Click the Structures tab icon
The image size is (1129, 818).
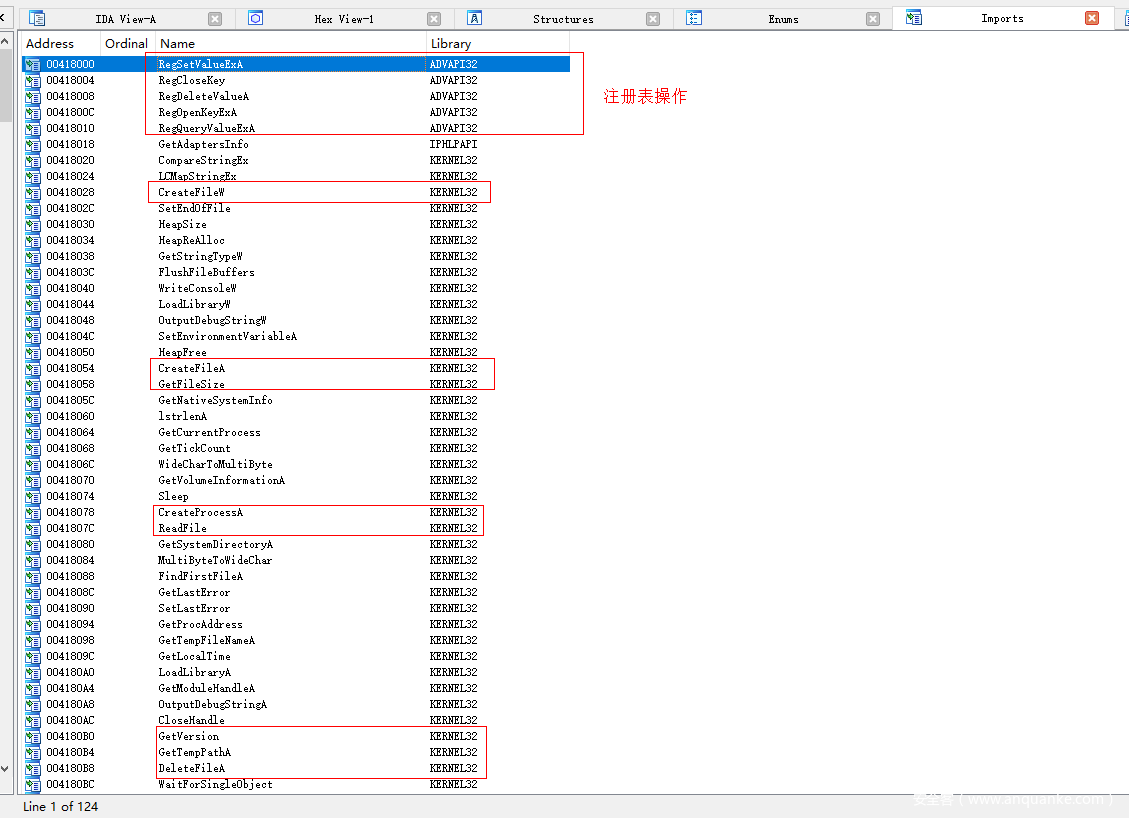pos(475,18)
